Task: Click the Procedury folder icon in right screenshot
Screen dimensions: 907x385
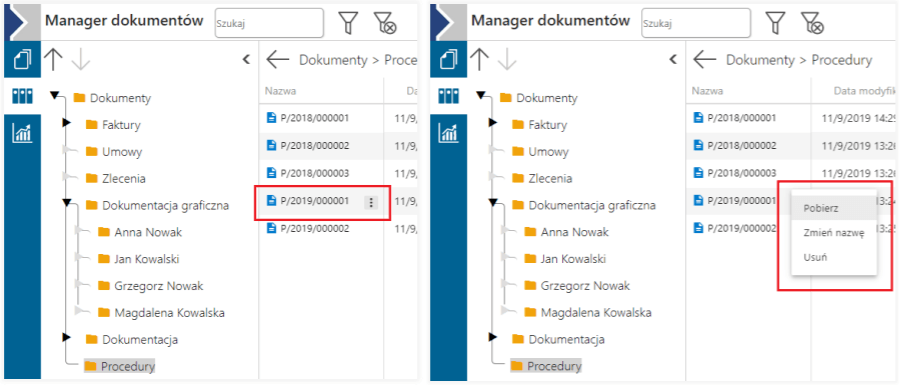Action: (516, 366)
